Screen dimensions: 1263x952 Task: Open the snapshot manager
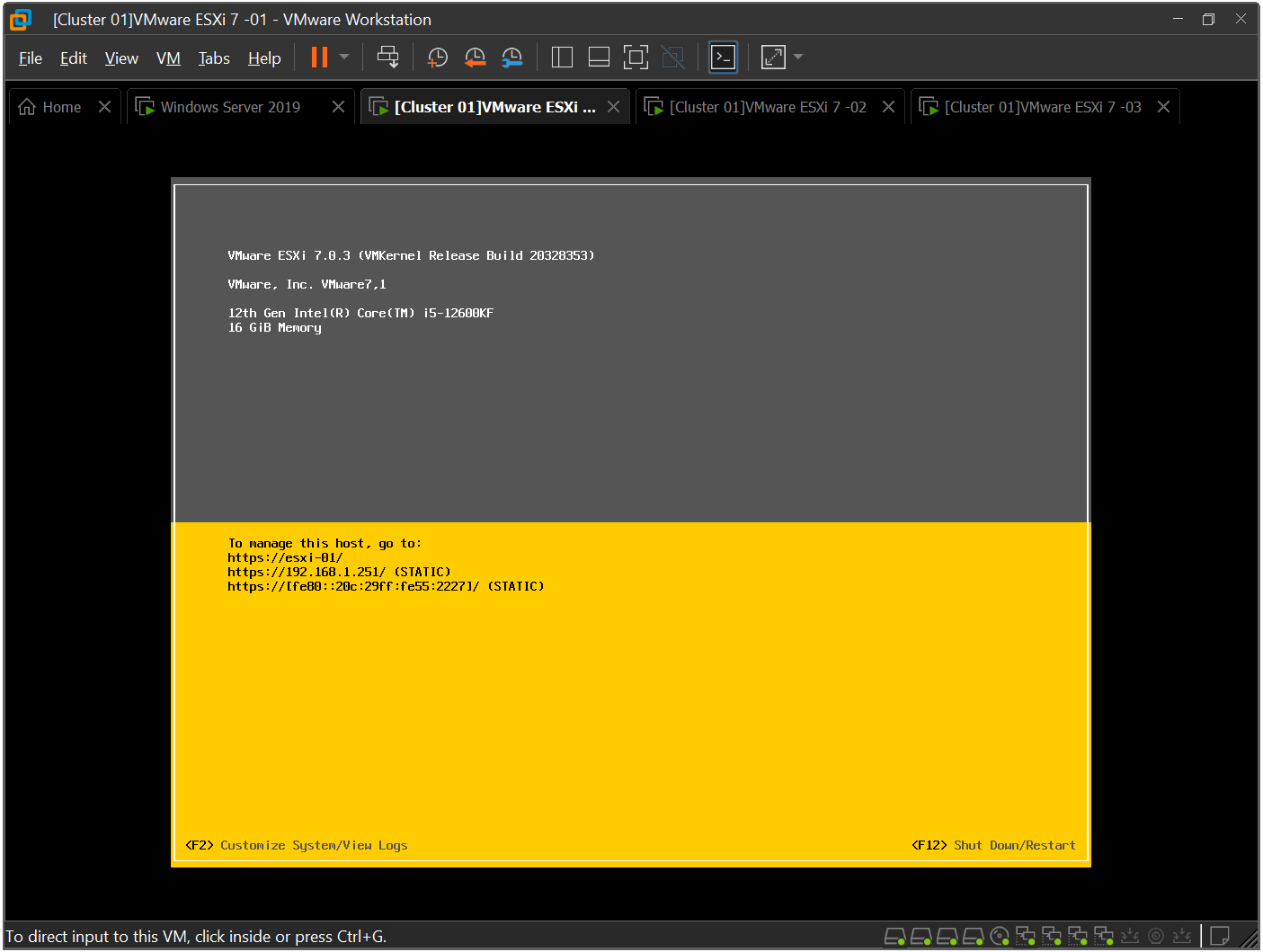[x=511, y=58]
